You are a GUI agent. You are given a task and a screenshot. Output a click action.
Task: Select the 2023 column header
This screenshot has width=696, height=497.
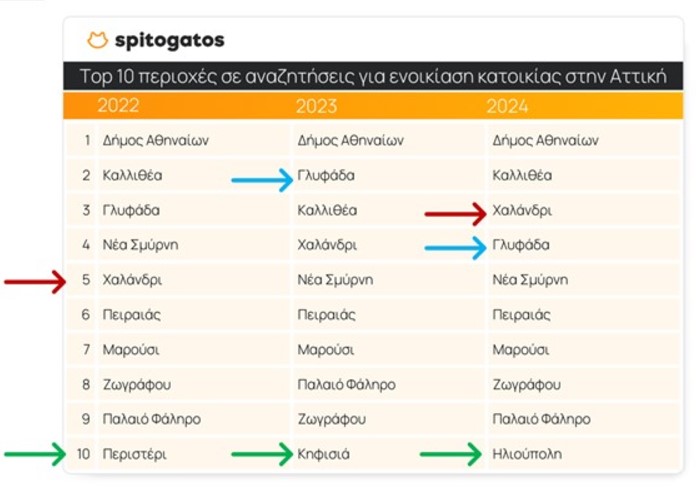click(316, 106)
